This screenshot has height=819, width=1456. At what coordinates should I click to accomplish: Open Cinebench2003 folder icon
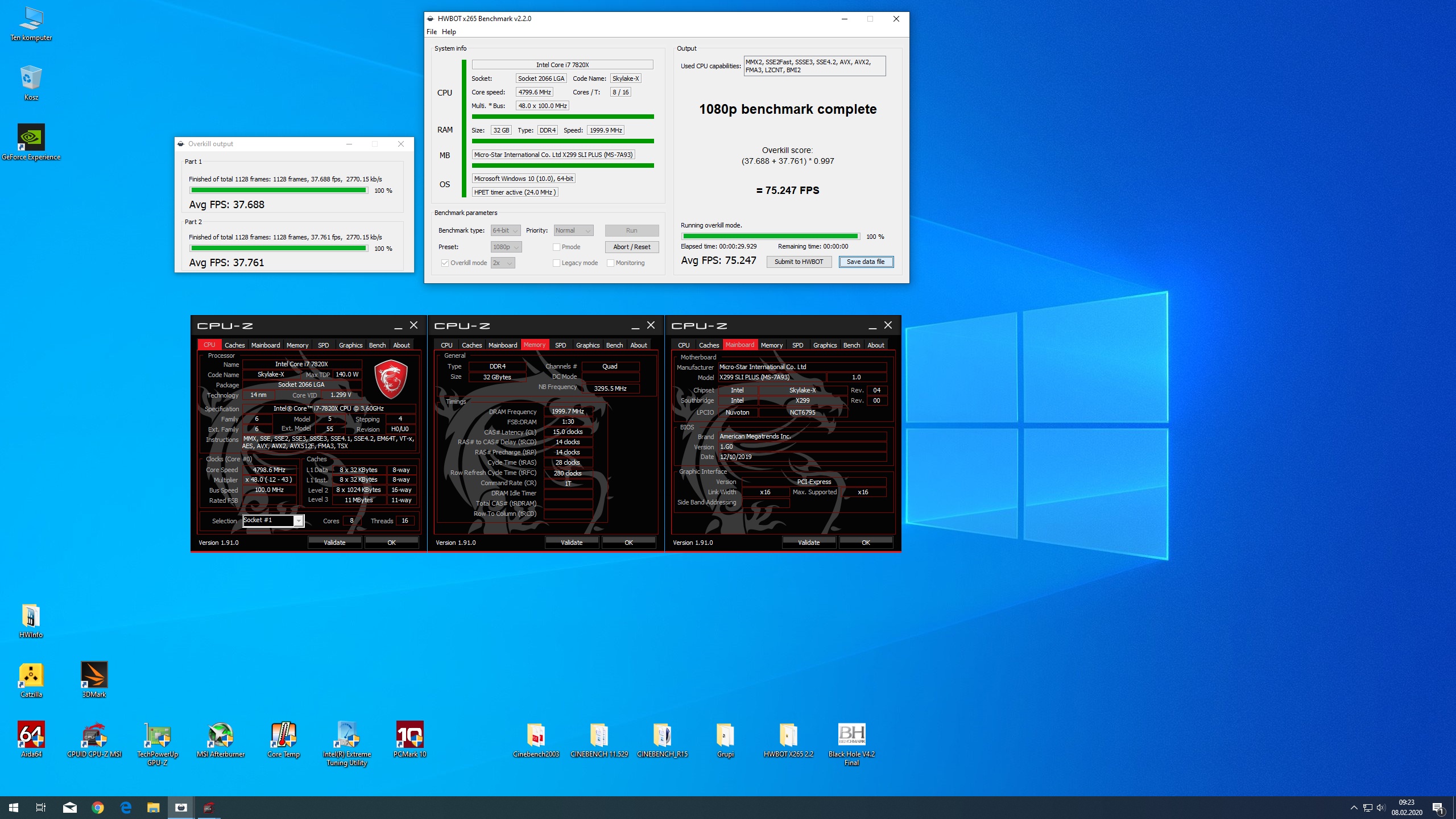pos(536,739)
